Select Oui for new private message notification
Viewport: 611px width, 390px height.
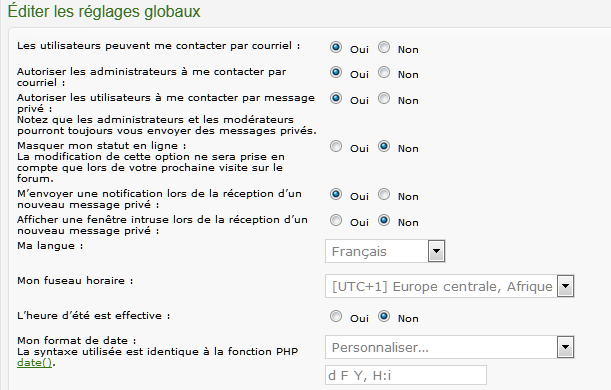coord(336,194)
